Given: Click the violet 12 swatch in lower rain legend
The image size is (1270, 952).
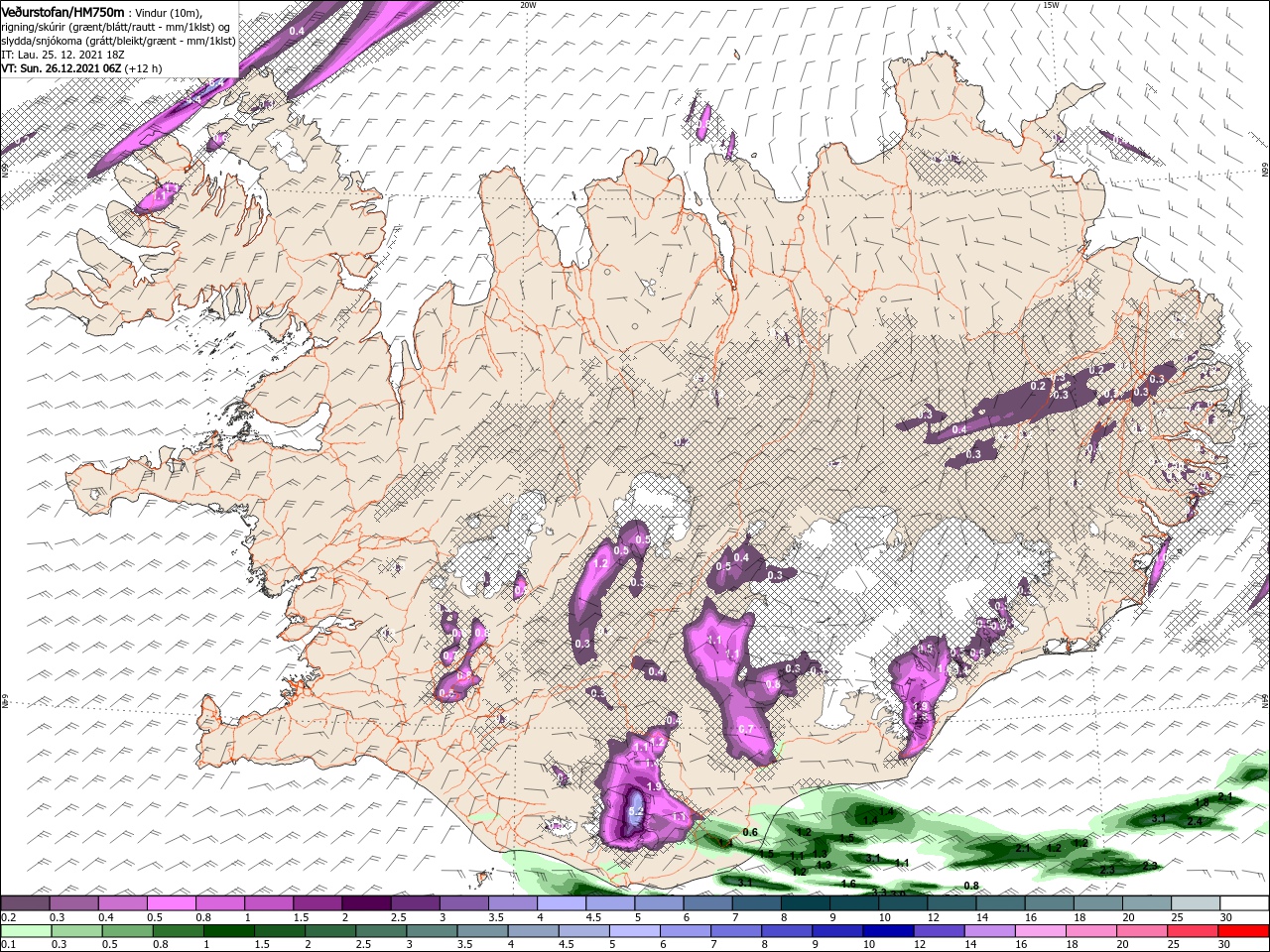Looking at the screenshot, I should [939, 931].
